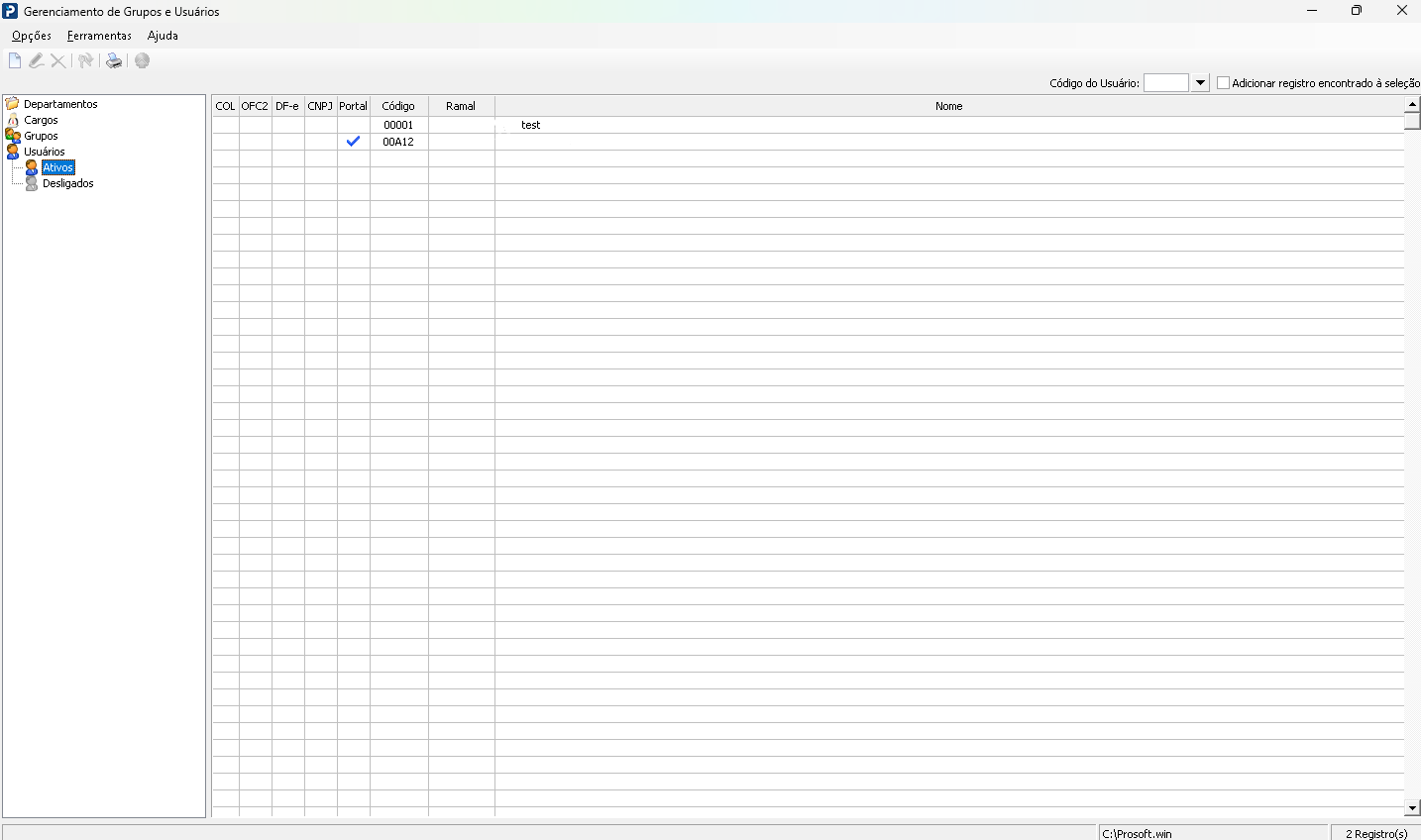Click the round gray arrow toolbar icon
Image resolution: width=1421 pixels, height=840 pixels.
[x=143, y=61]
